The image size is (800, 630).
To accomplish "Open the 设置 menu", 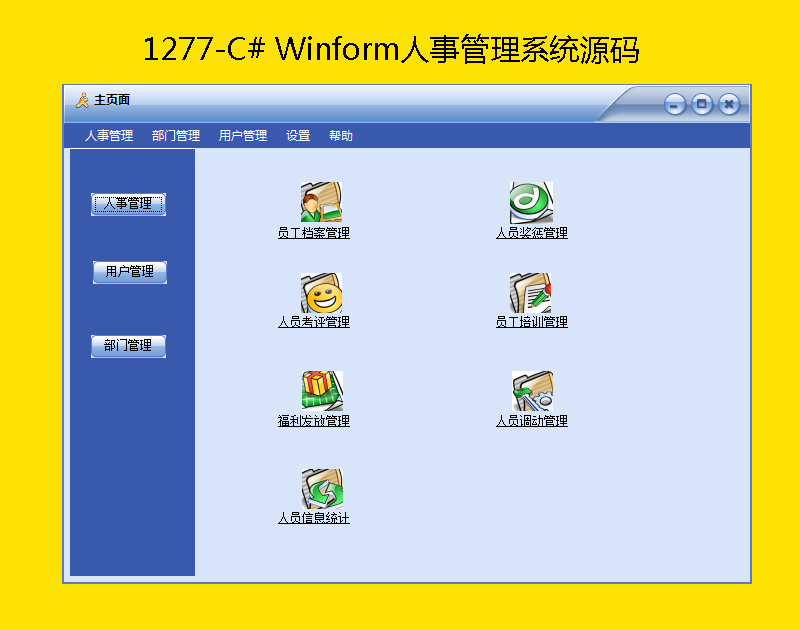I will (298, 136).
